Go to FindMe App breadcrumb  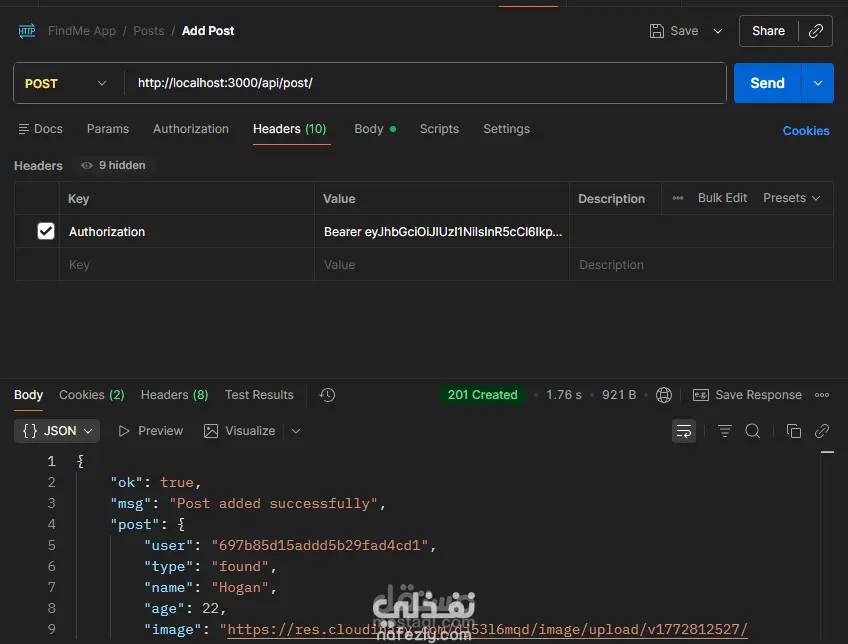click(82, 31)
